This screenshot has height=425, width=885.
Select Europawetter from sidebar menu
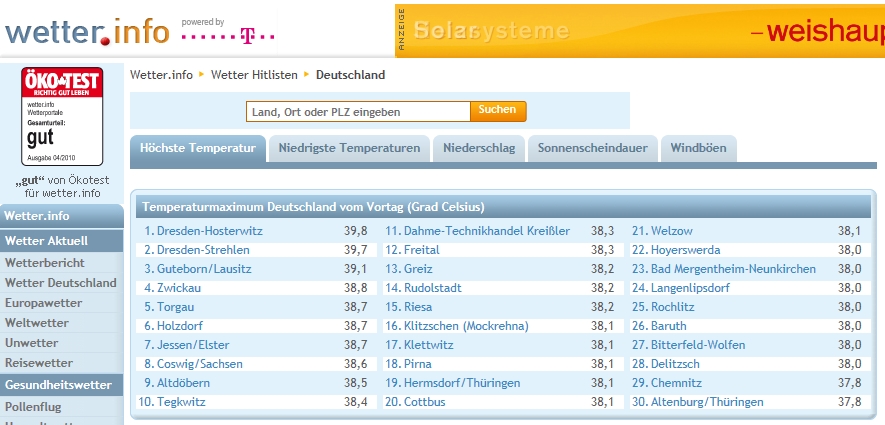point(44,303)
